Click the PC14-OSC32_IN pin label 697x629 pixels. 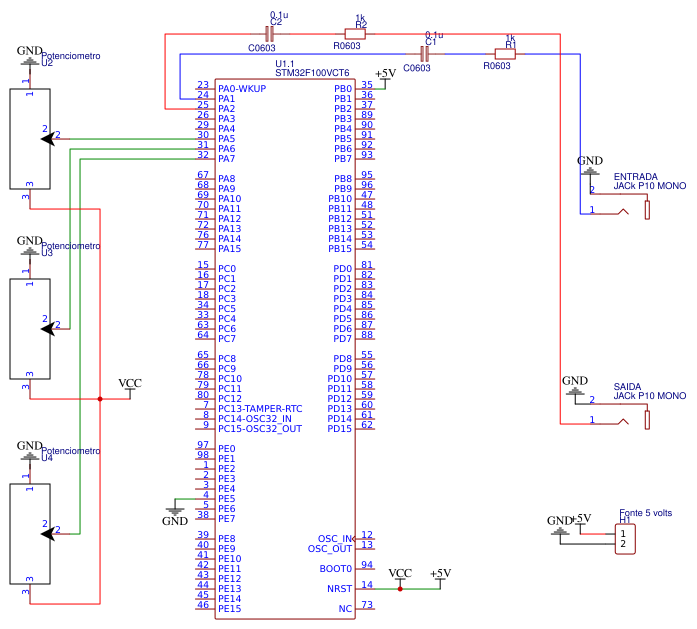[255, 419]
